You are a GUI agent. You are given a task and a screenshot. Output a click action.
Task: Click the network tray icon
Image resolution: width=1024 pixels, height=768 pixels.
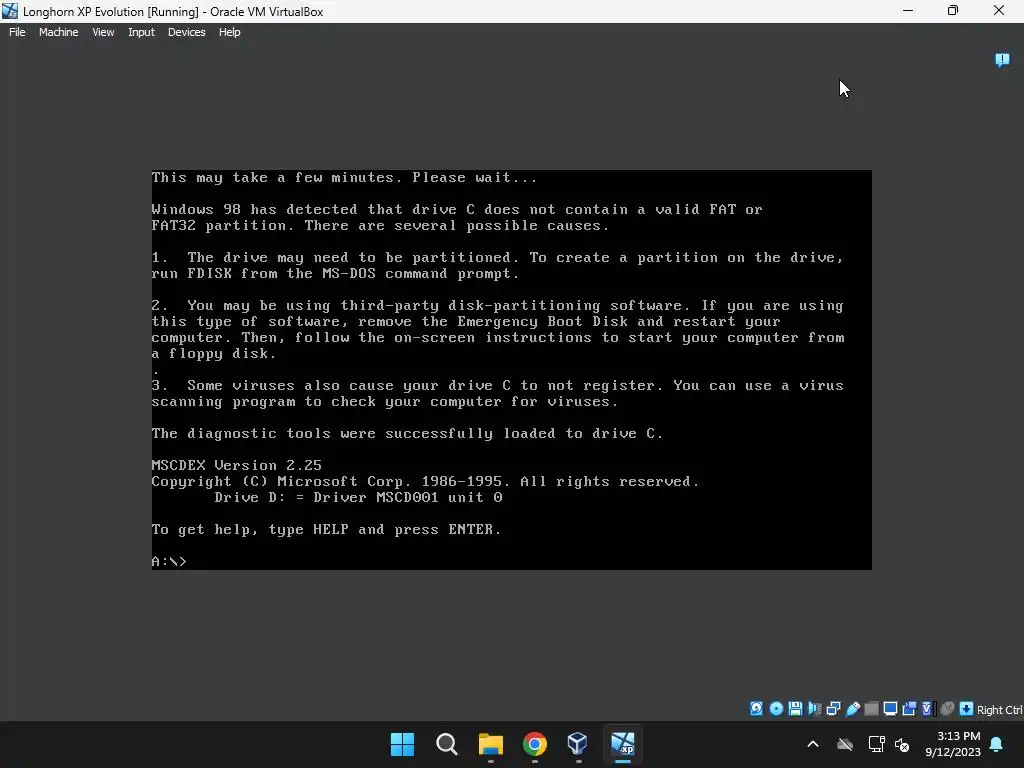[x=876, y=744]
